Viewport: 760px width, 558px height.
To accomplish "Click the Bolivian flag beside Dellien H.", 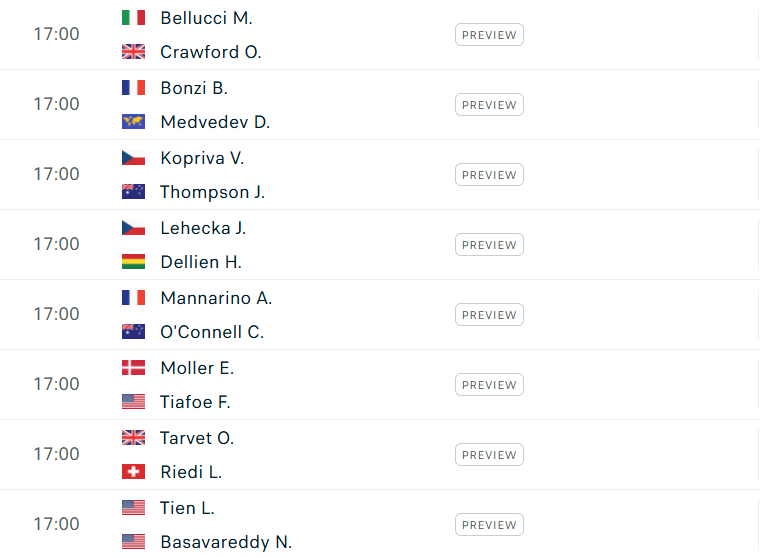I will coord(133,262).
